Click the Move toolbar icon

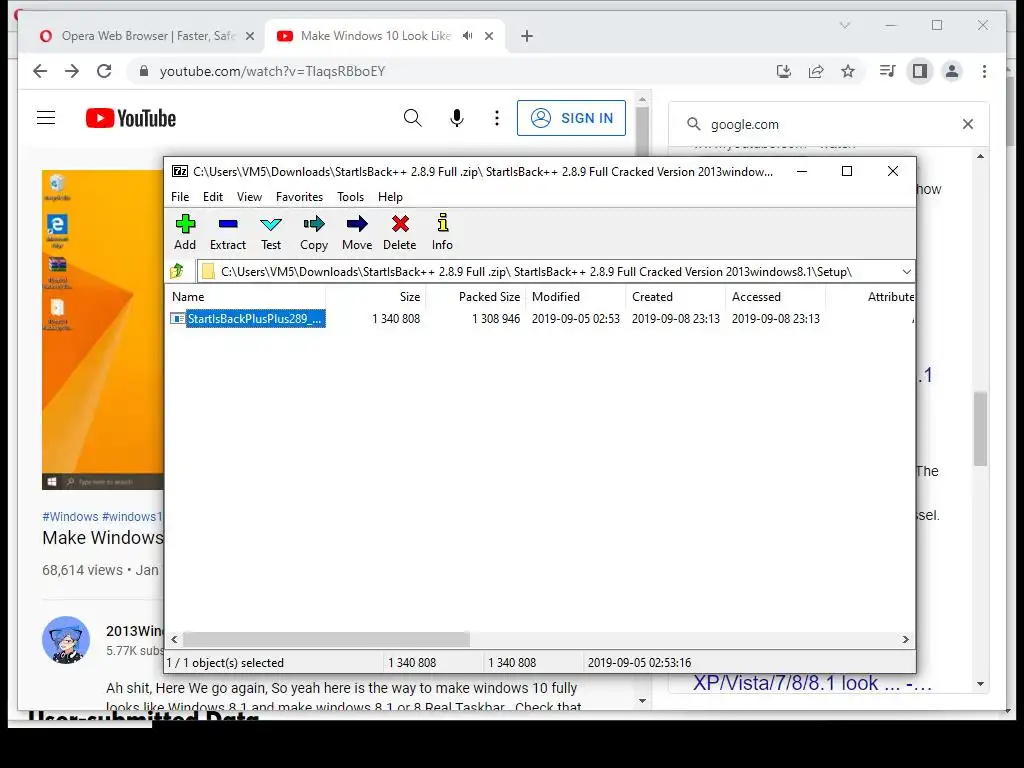click(357, 232)
